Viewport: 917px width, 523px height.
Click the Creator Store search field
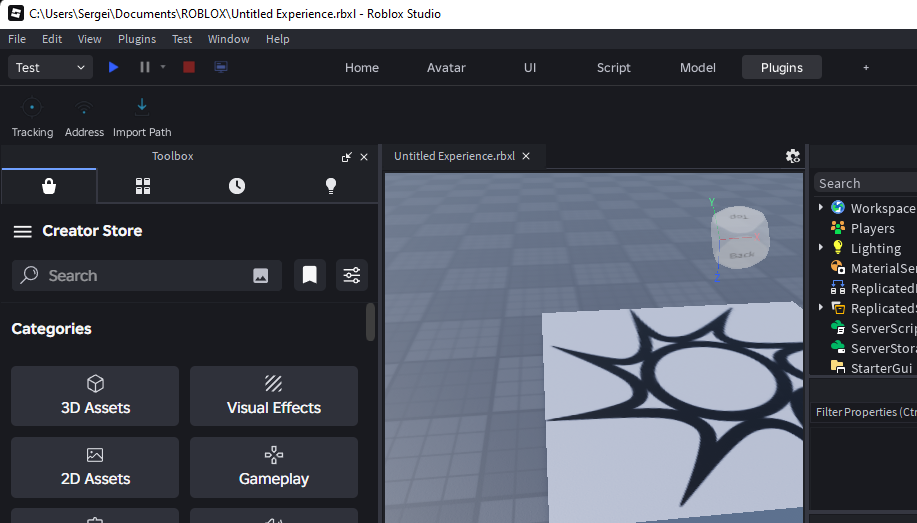pyautogui.click(x=147, y=275)
